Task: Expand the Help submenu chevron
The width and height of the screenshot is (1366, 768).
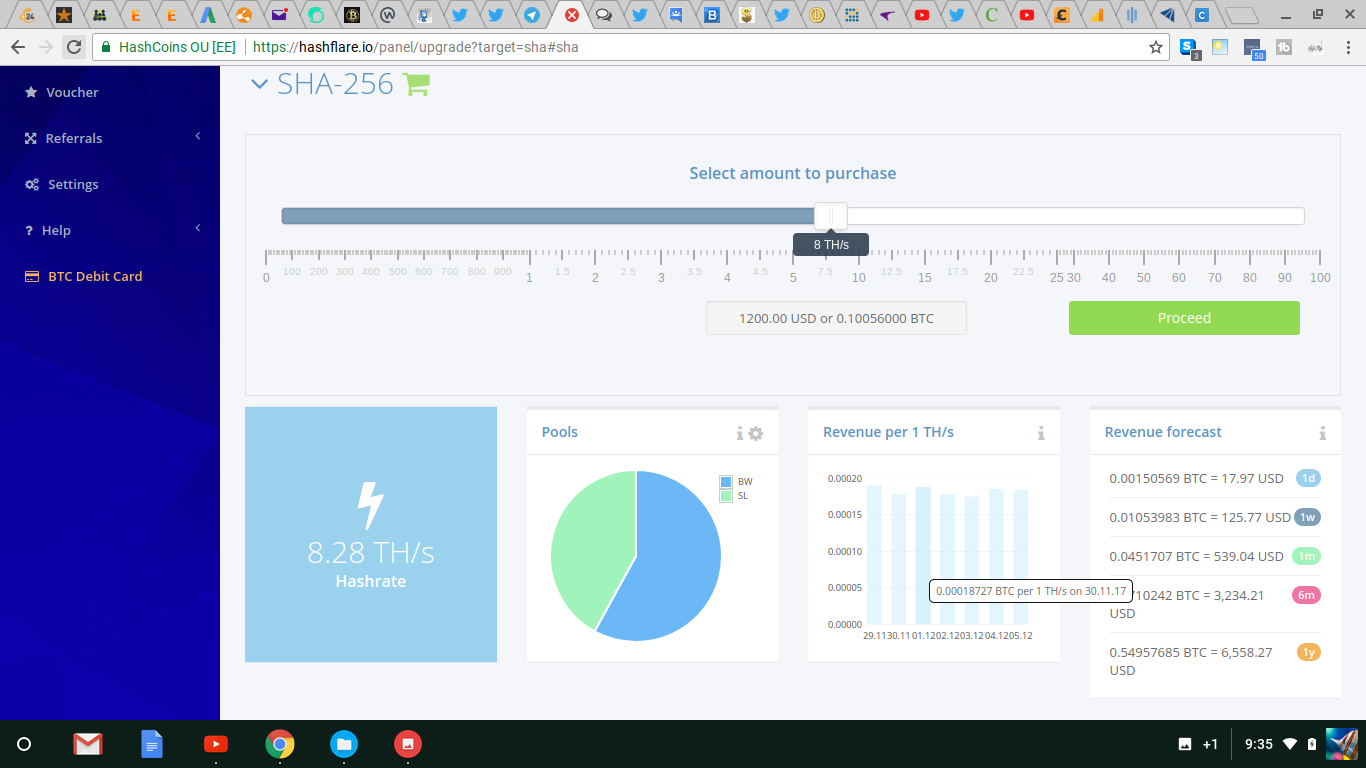Action: [x=198, y=229]
